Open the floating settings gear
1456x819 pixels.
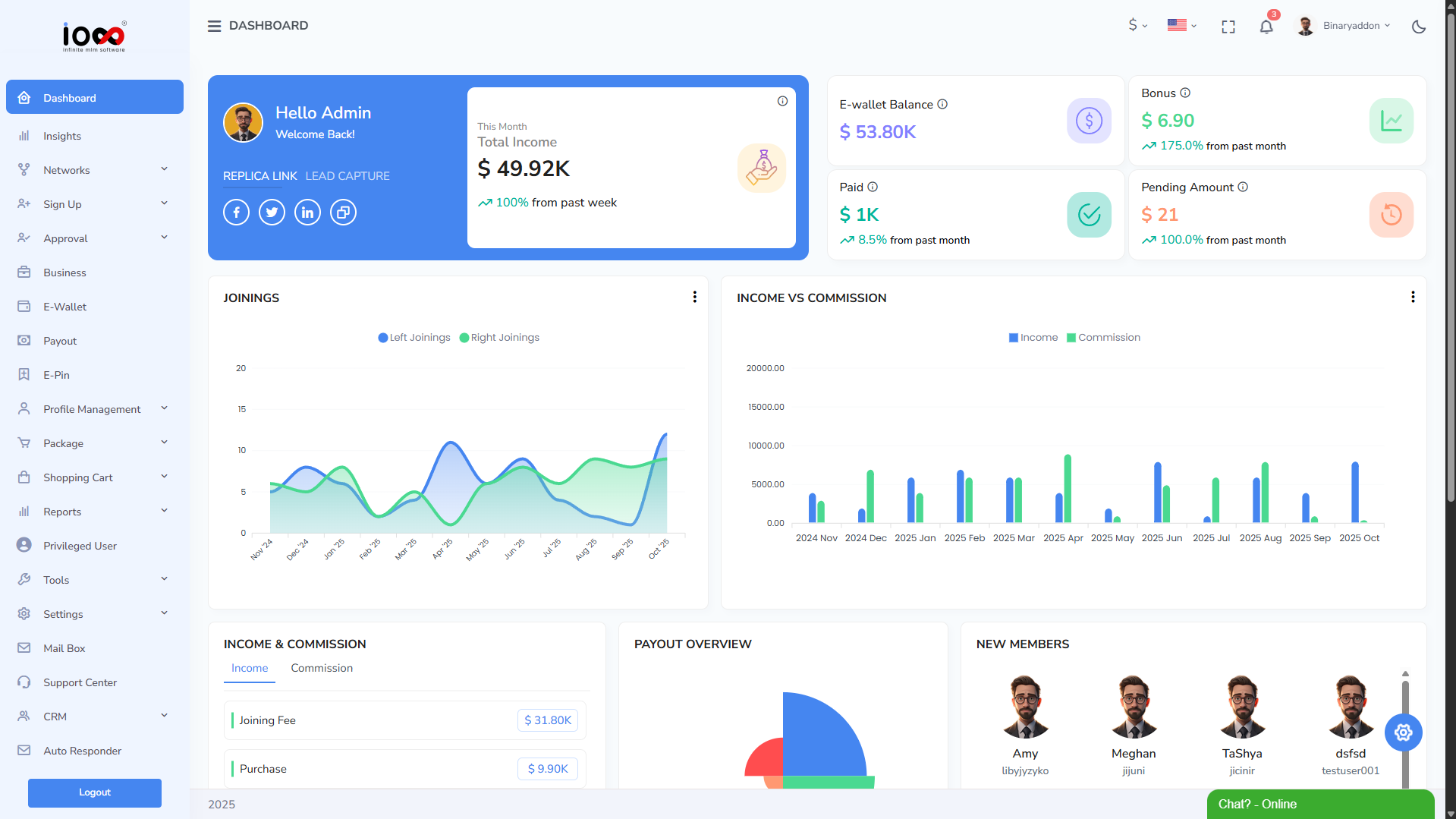coord(1403,732)
